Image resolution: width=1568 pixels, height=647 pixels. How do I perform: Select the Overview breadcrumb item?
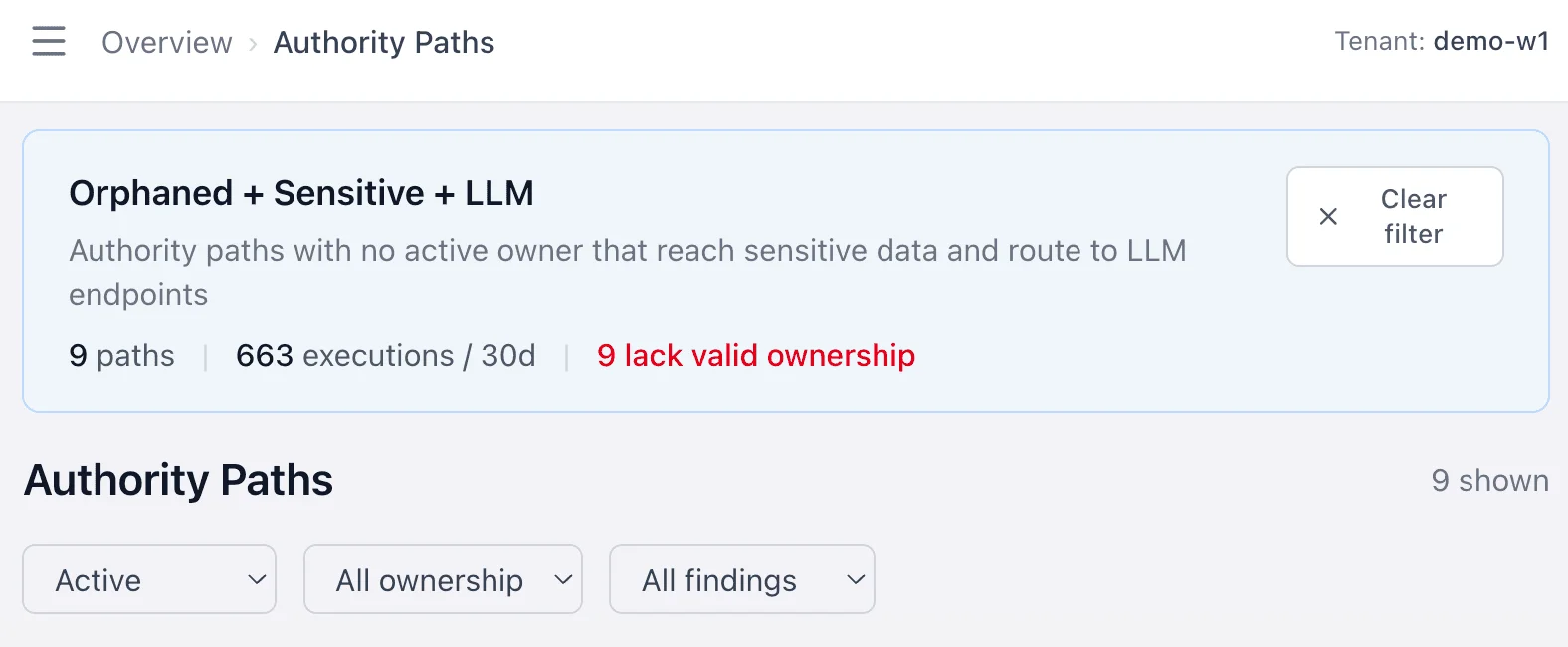(x=166, y=42)
